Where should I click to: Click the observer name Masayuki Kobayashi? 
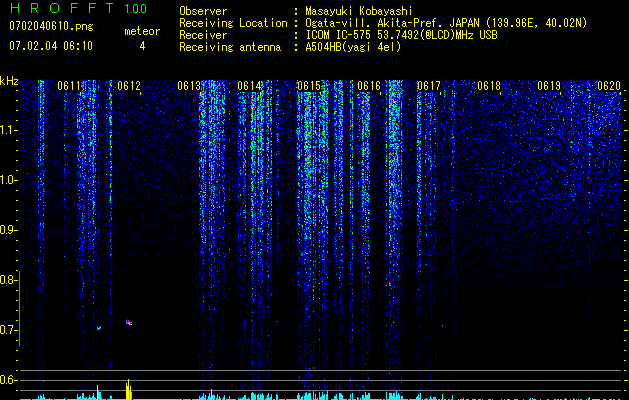(359, 11)
